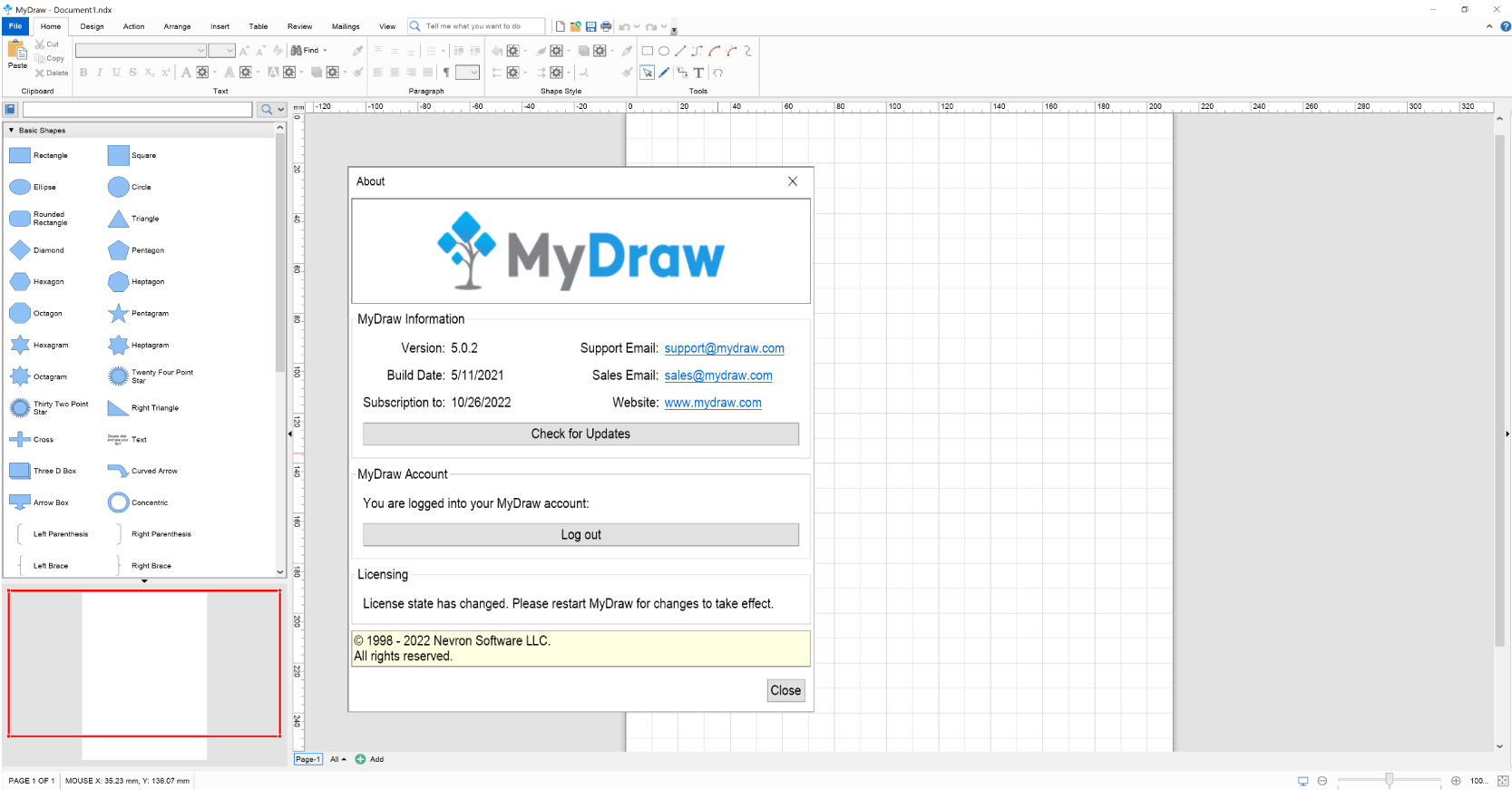Image resolution: width=1512 pixels, height=790 pixels.
Task: Open the Find dropdown in ribbon
Action: click(x=325, y=51)
